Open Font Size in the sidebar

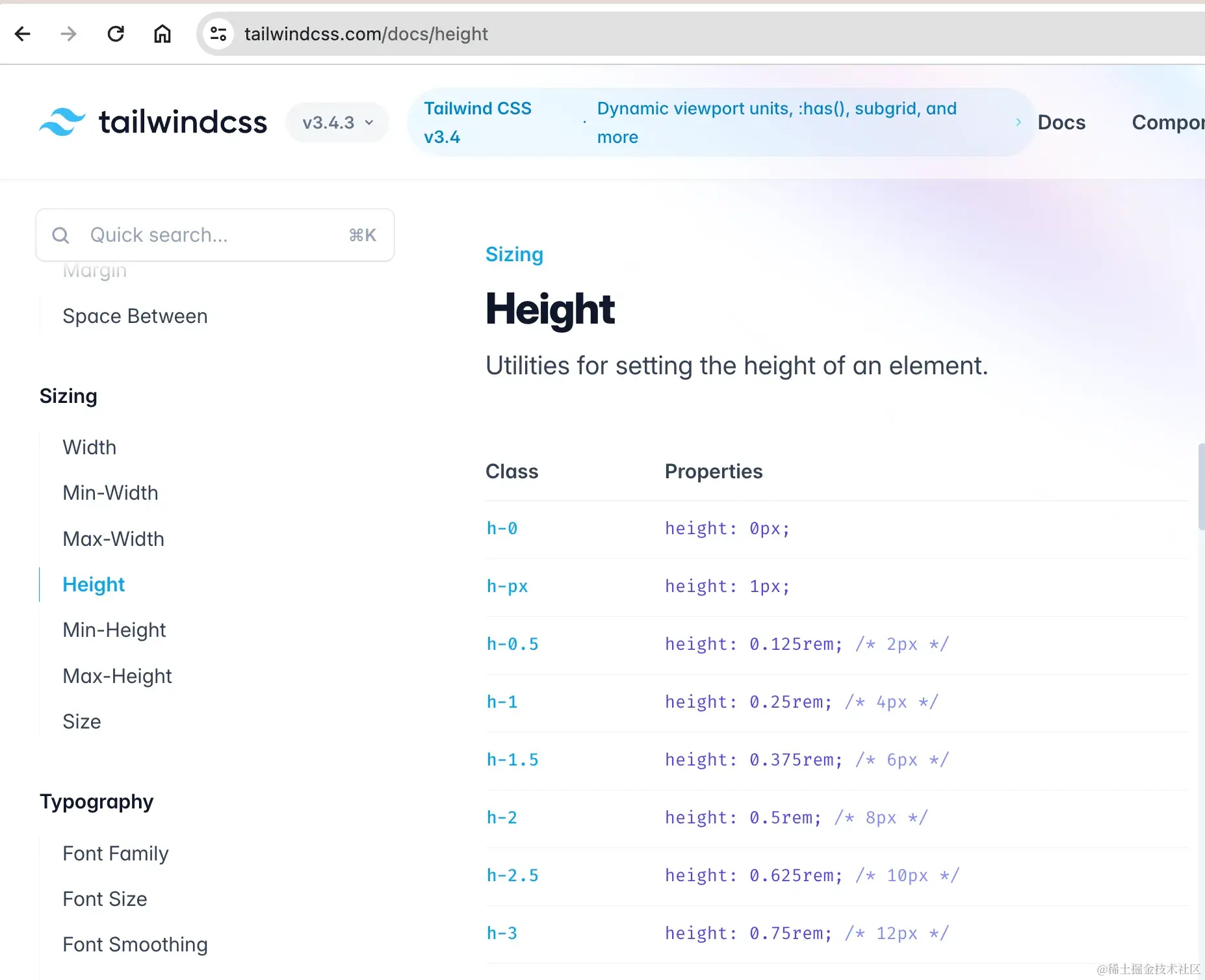pyautogui.click(x=105, y=899)
